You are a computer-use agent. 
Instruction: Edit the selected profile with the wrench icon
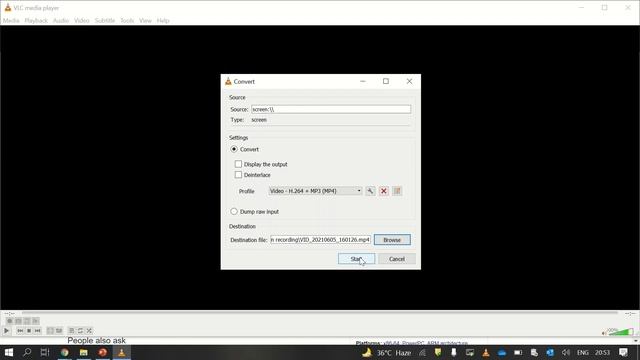click(x=370, y=191)
